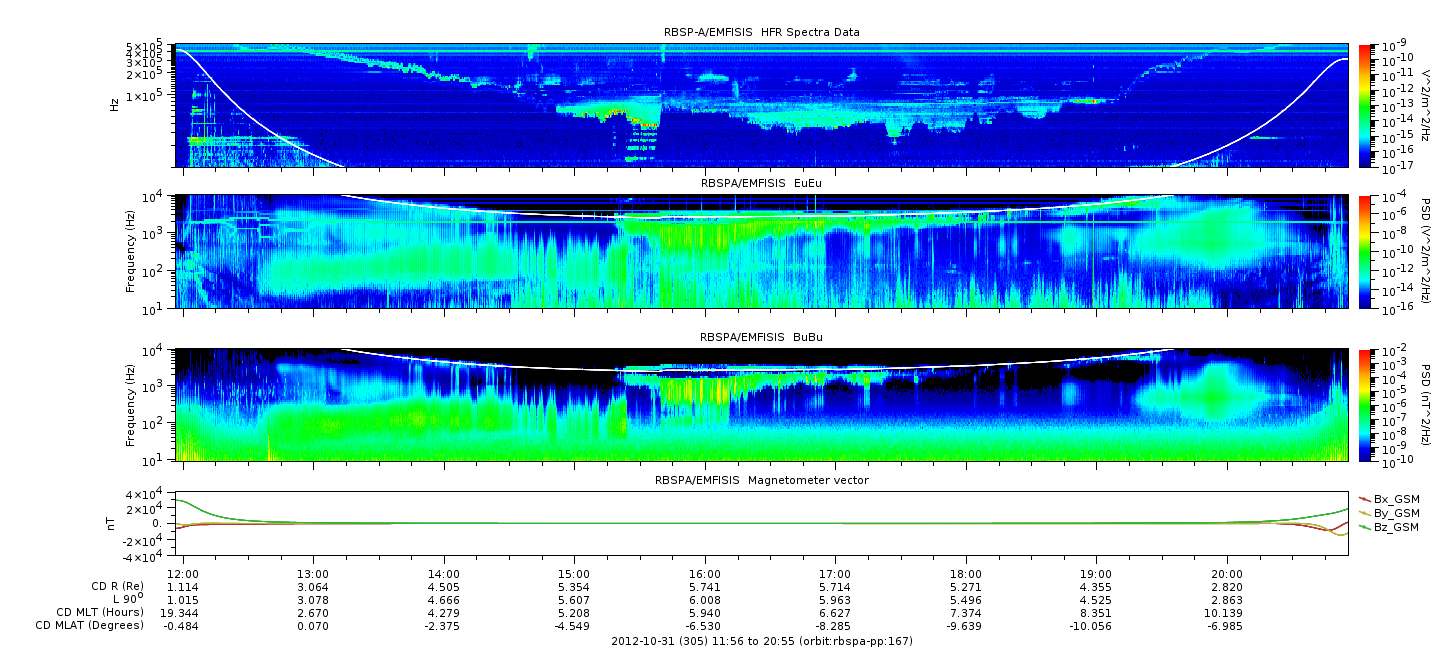
Task: Click the orbit date range footer text
Action: coord(761,641)
